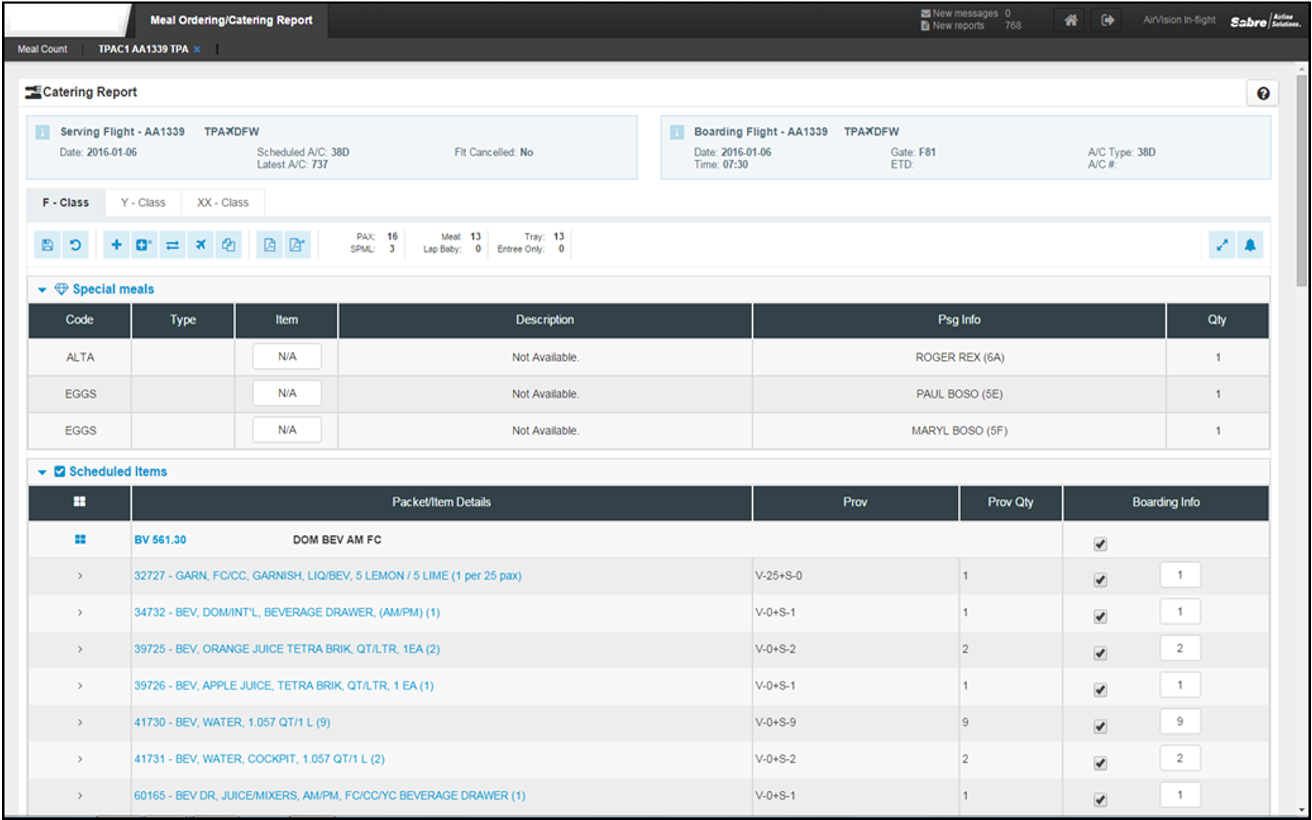Uncheck checkbox for 41730 water row
The width and height of the screenshot is (1312, 820).
pos(1101,727)
